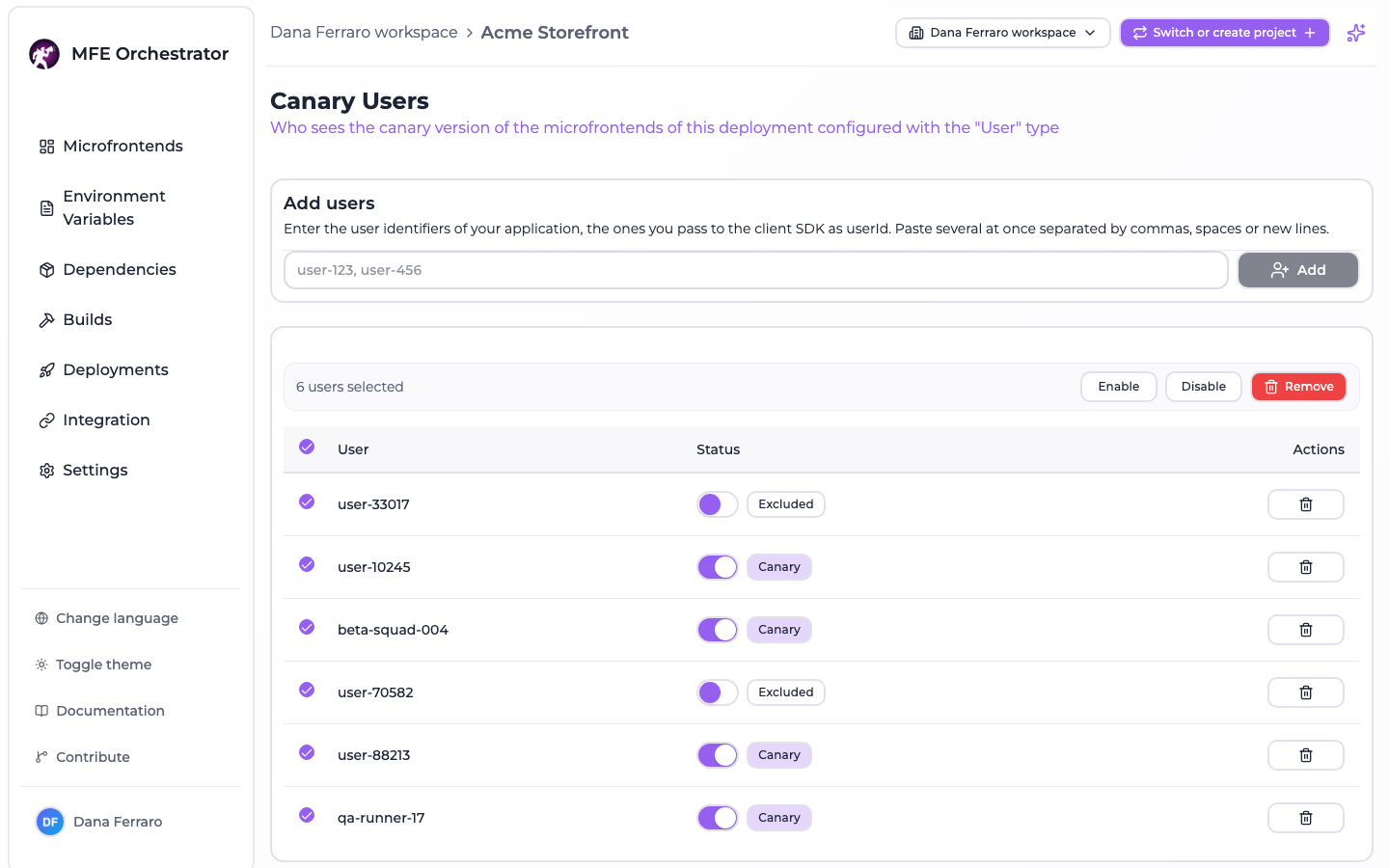Remove qa-runner-17 via its trash icon

[1306, 818]
